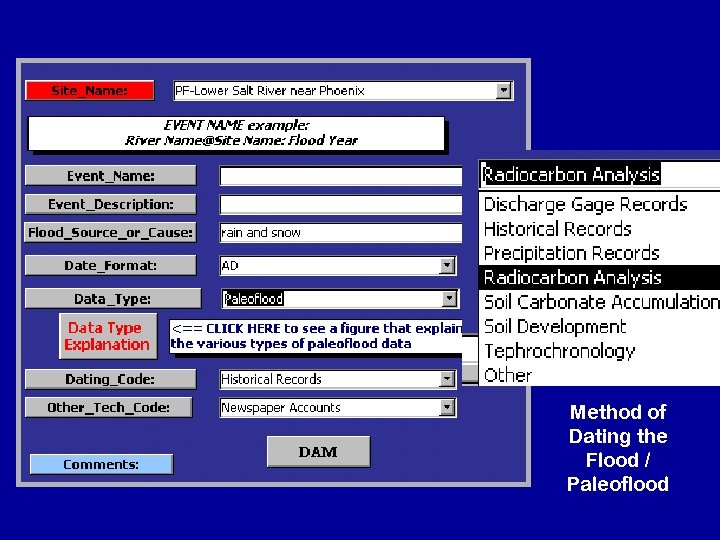Open the Site_Name dropdown arrow
Image resolution: width=720 pixels, height=540 pixels.
click(x=504, y=90)
